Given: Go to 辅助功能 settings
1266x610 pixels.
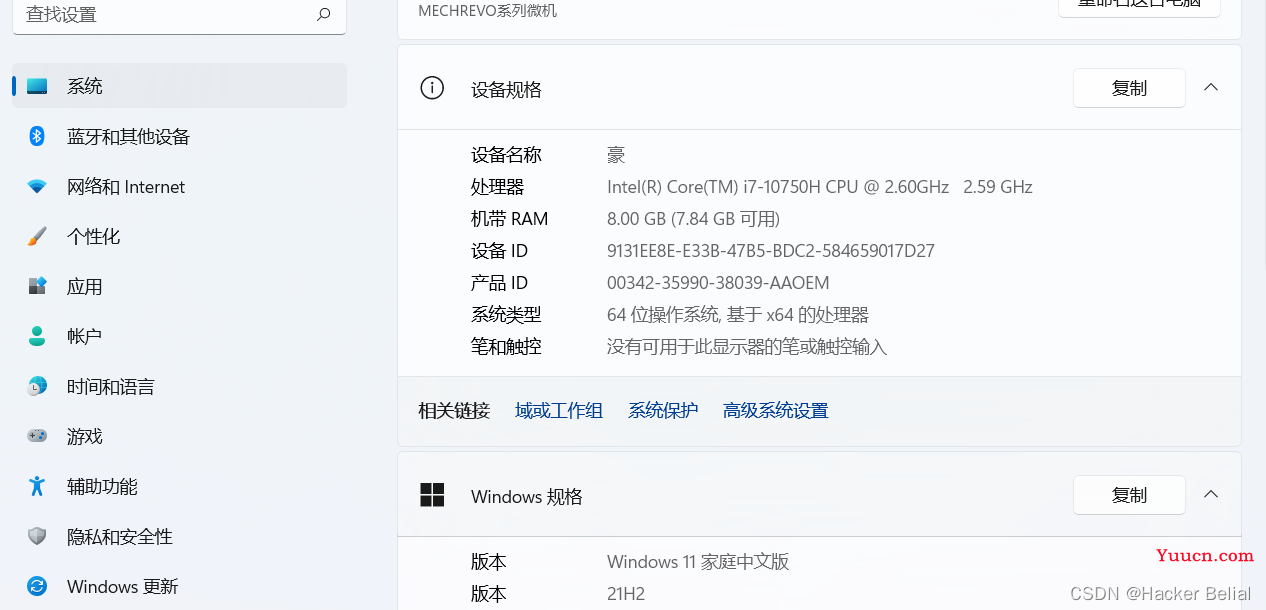Looking at the screenshot, I should tap(180, 486).
